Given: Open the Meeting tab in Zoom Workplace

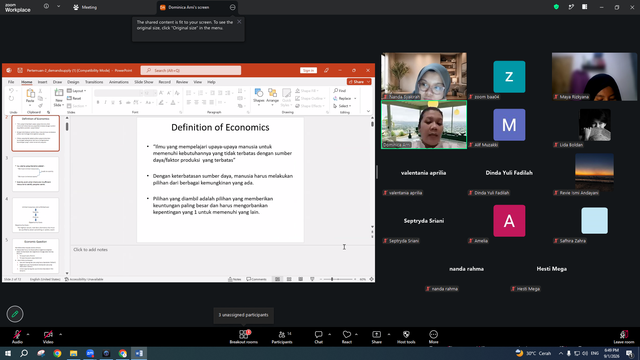Looking at the screenshot, I should point(85,7).
